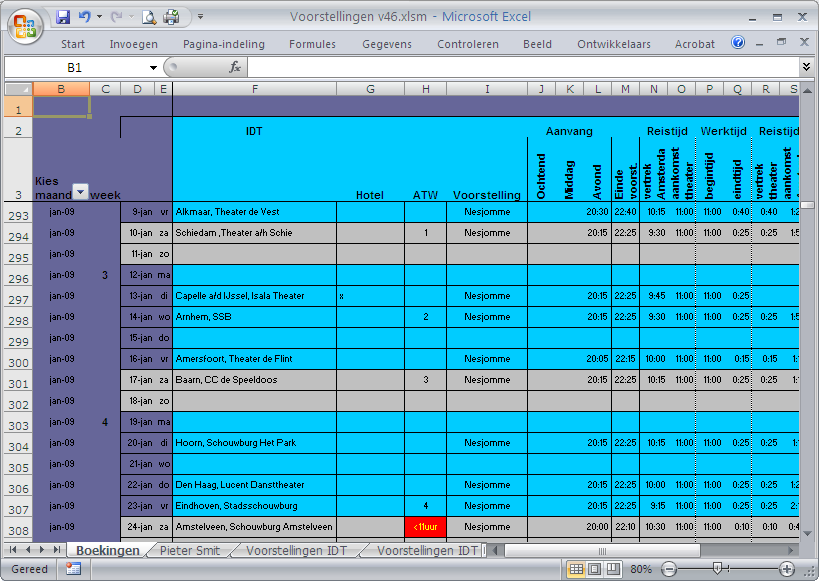Save the workbook from Quick Access toolbar
This screenshot has width=819, height=581.
tap(63, 17)
